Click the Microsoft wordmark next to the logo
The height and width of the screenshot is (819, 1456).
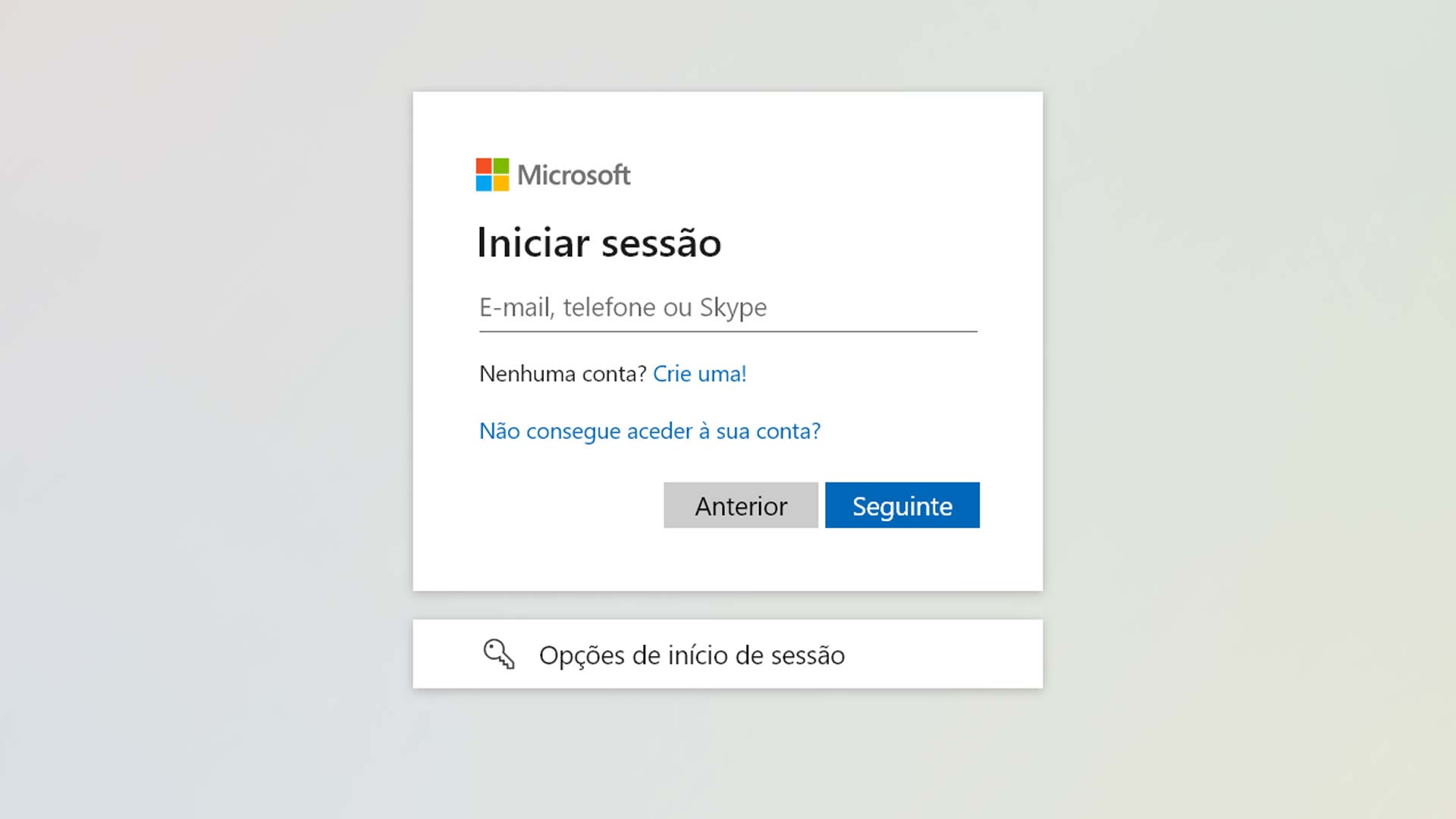point(573,175)
